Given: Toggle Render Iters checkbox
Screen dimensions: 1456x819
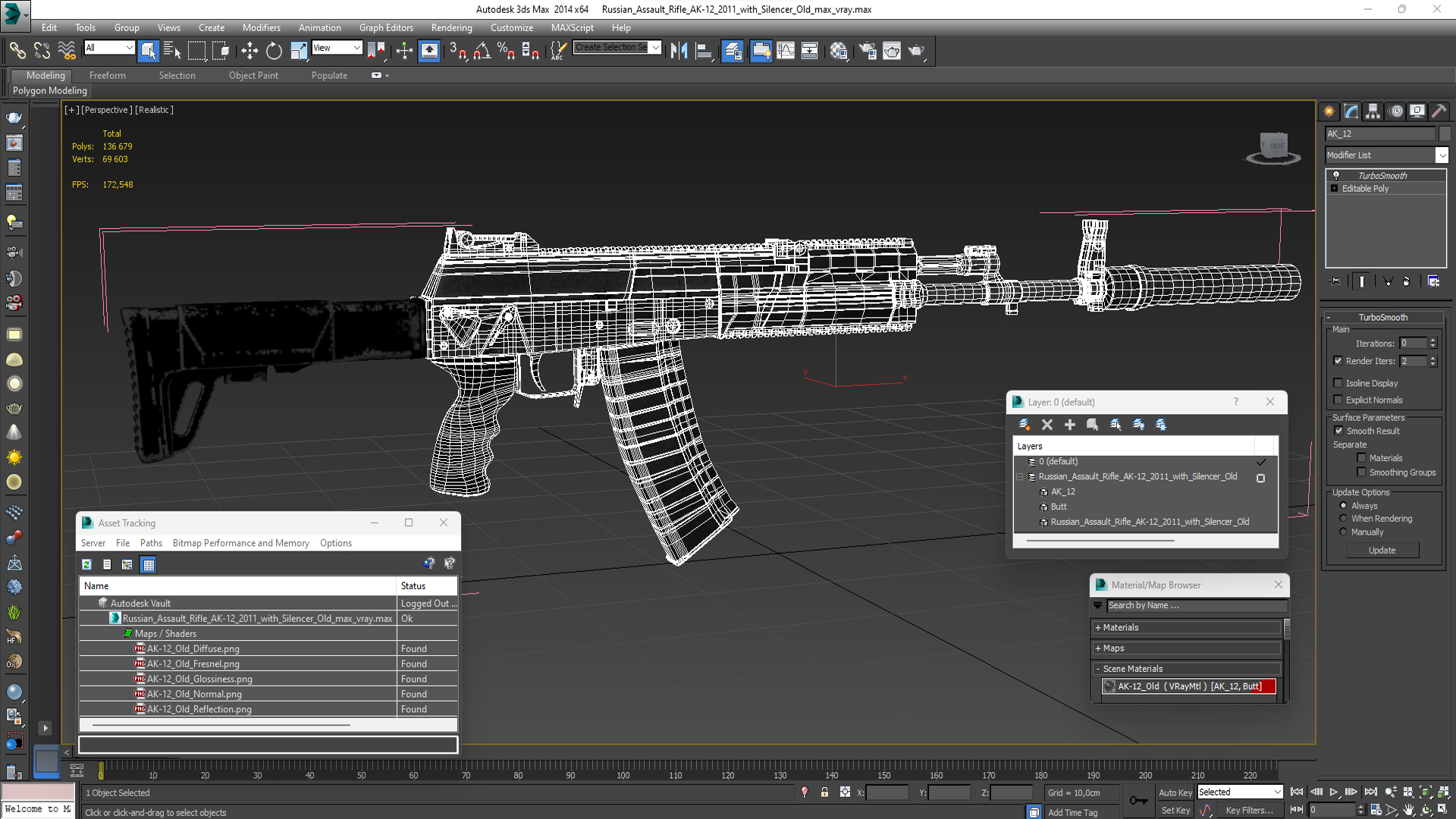Looking at the screenshot, I should (1338, 361).
